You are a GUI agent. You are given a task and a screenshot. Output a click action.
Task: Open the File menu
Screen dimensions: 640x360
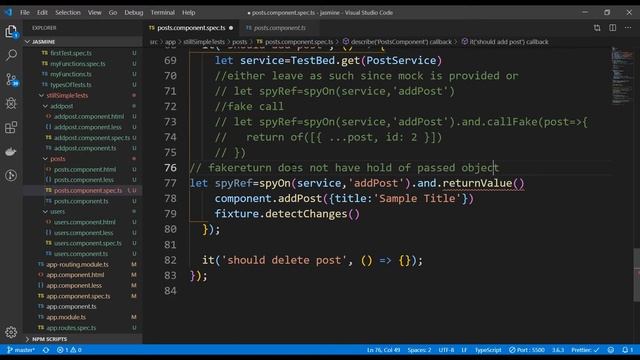tap(25, 13)
